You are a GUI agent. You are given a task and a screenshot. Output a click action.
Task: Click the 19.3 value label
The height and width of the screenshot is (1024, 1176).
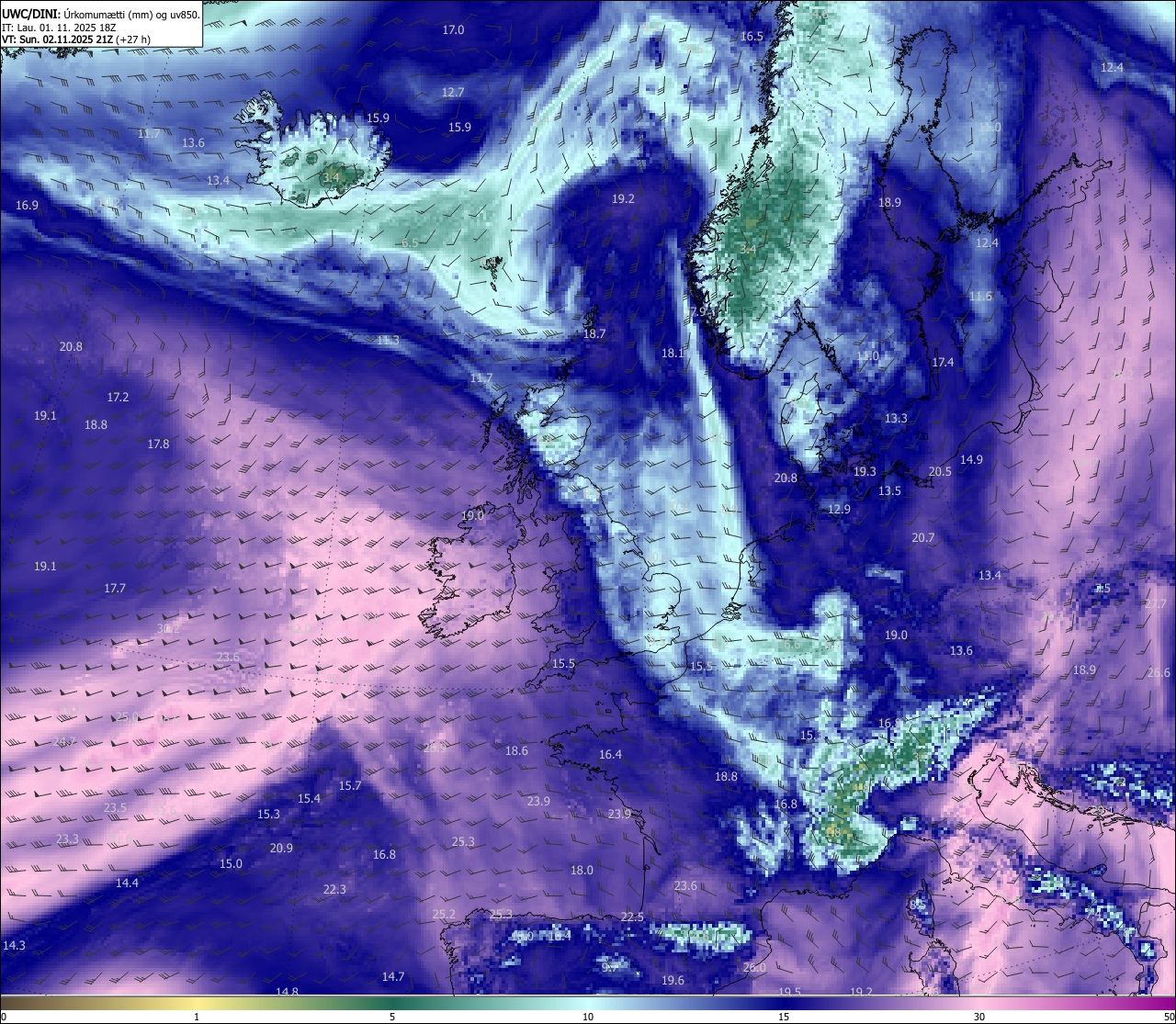865,472
